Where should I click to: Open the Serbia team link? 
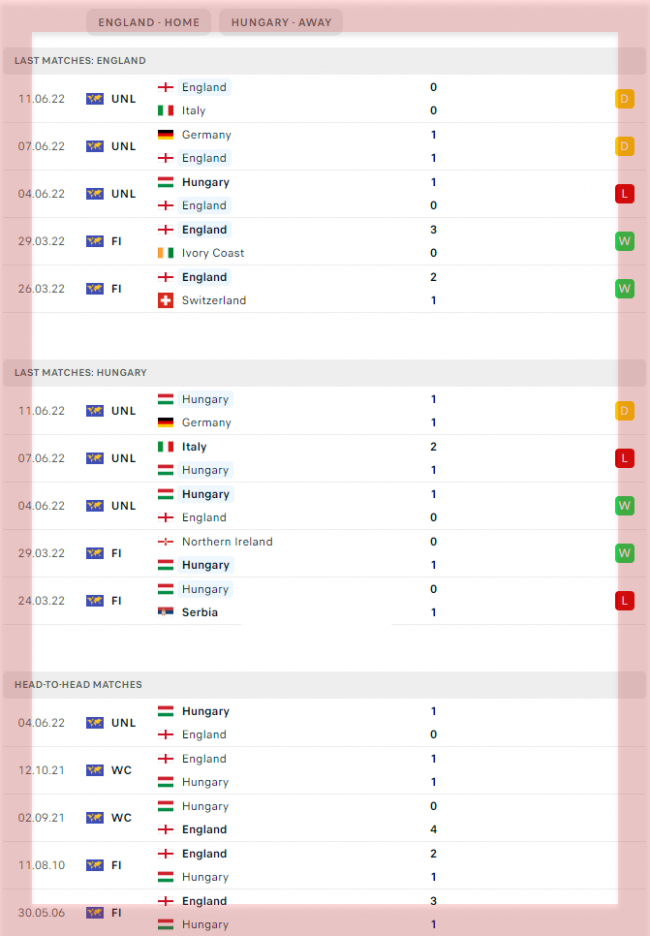[x=200, y=612]
